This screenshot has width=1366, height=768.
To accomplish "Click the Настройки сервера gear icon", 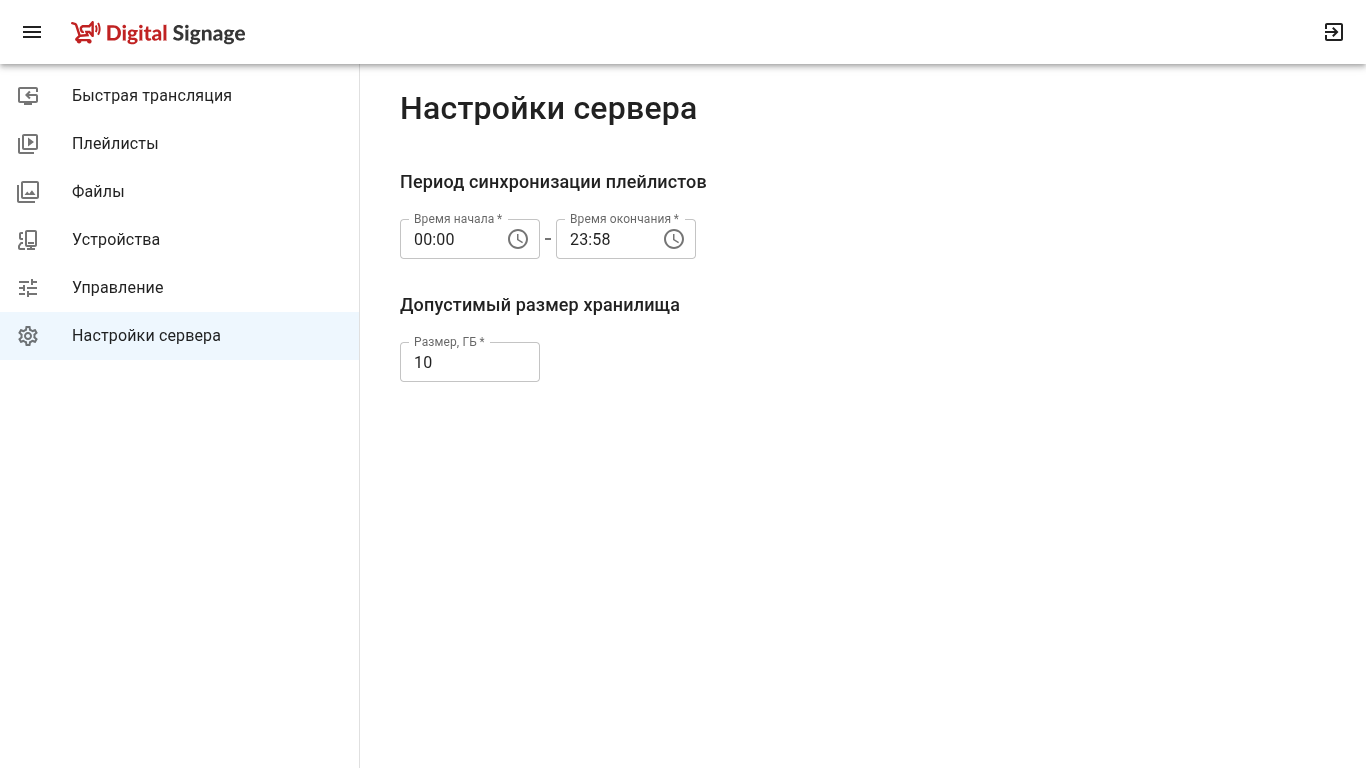I will tap(28, 336).
